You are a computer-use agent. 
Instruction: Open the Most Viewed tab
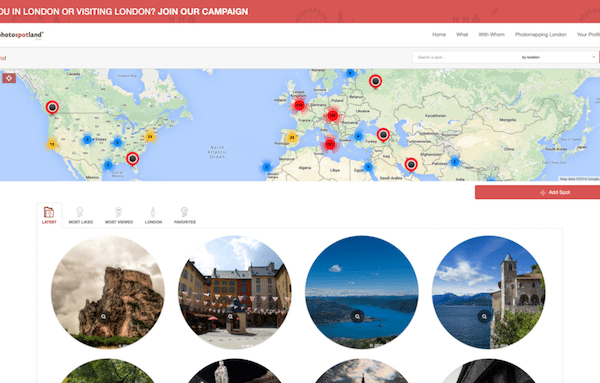tap(119, 216)
